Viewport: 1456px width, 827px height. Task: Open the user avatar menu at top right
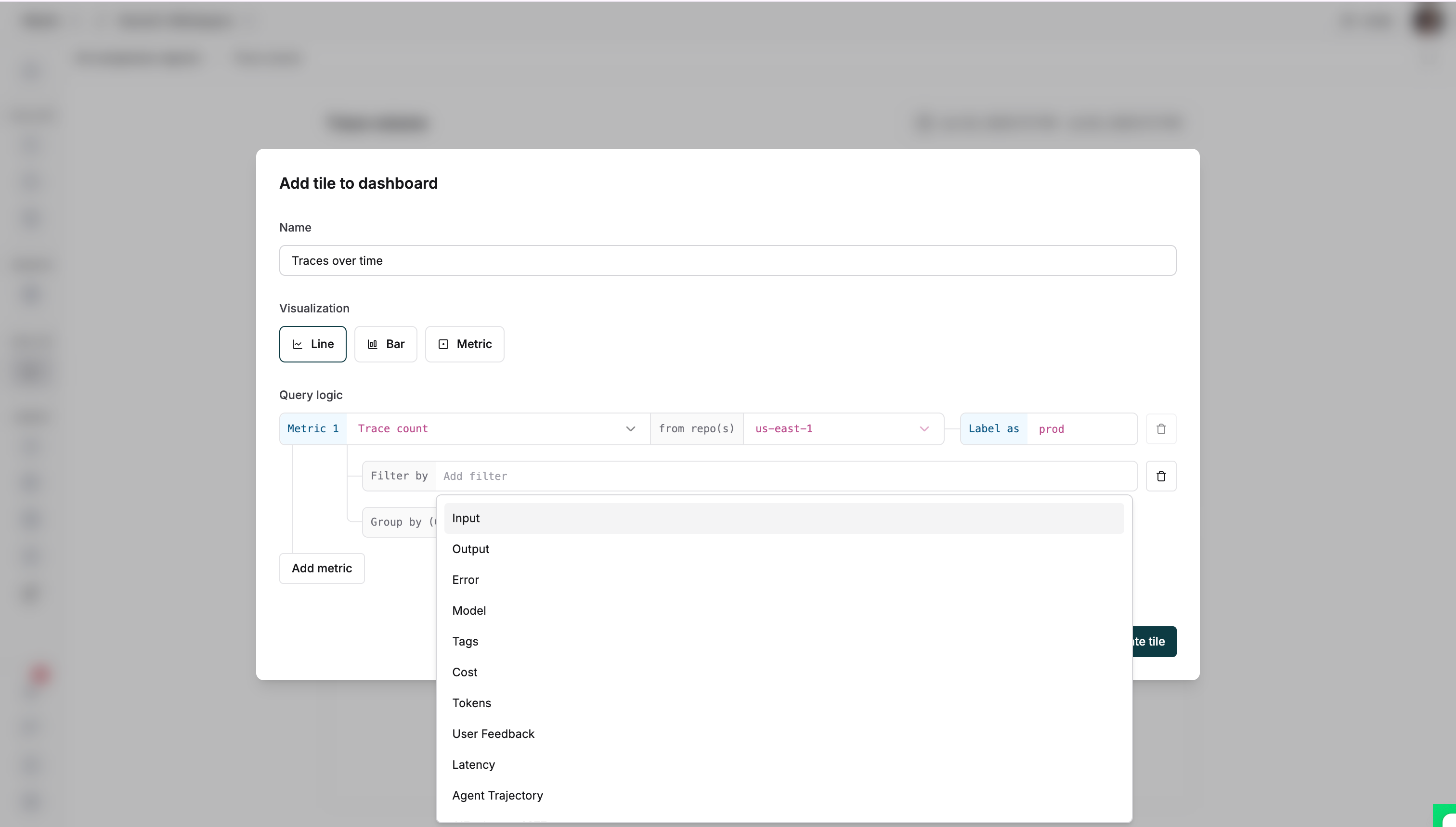pos(1427,21)
